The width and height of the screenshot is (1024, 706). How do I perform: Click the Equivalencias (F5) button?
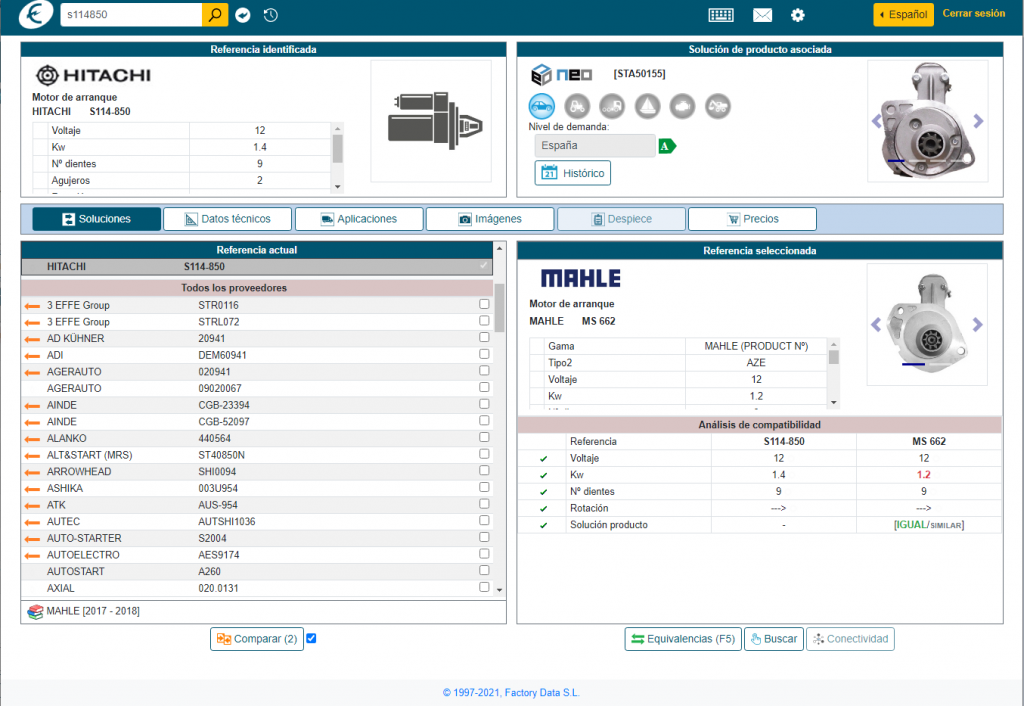683,639
